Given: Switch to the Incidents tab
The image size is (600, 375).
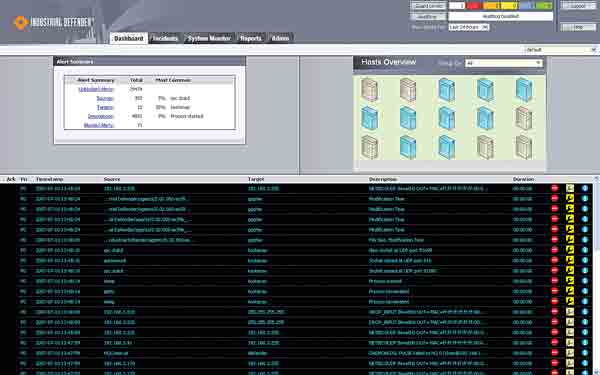Looking at the screenshot, I should (165, 38).
